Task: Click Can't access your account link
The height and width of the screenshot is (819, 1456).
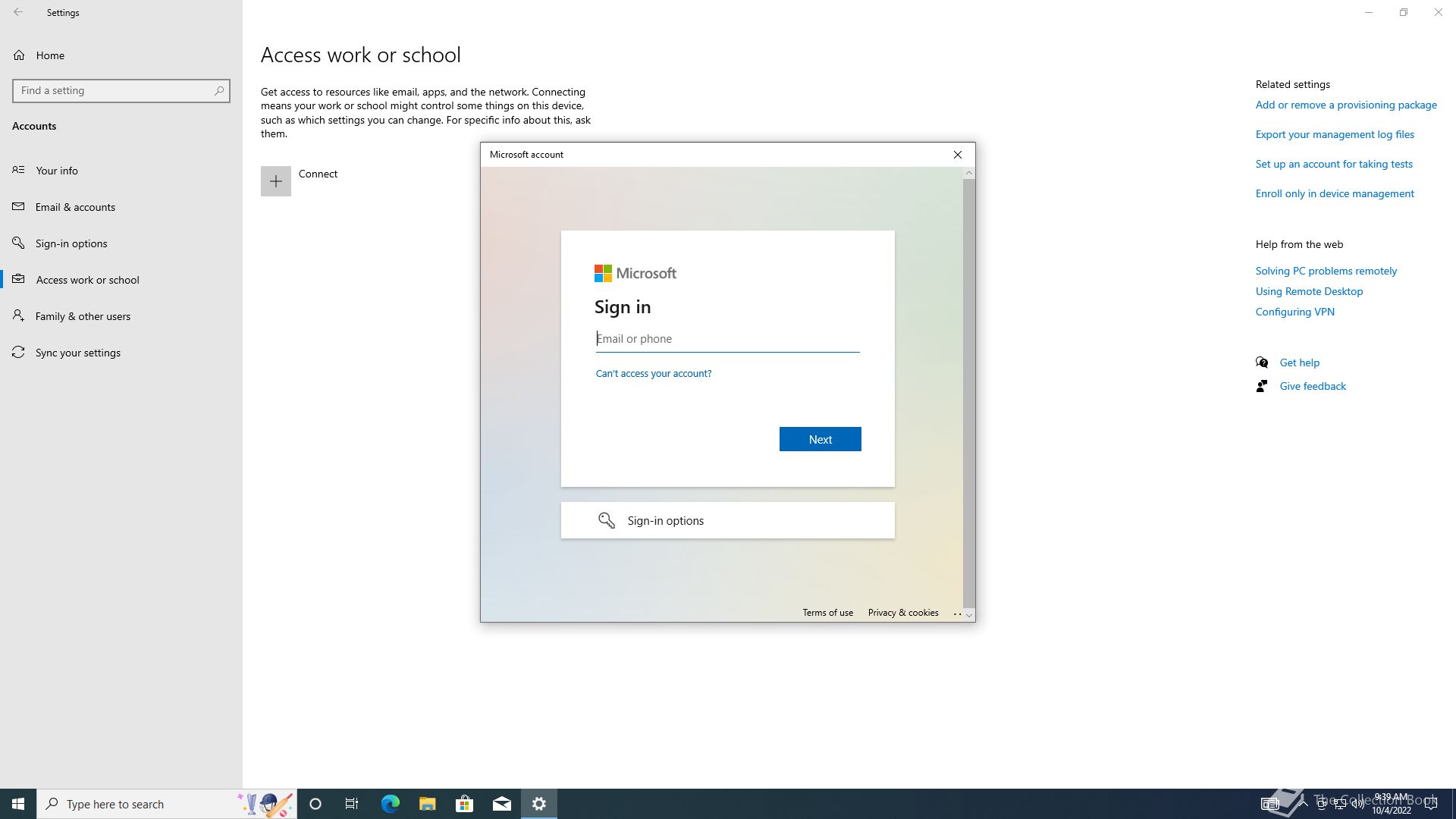Action: 654,373
